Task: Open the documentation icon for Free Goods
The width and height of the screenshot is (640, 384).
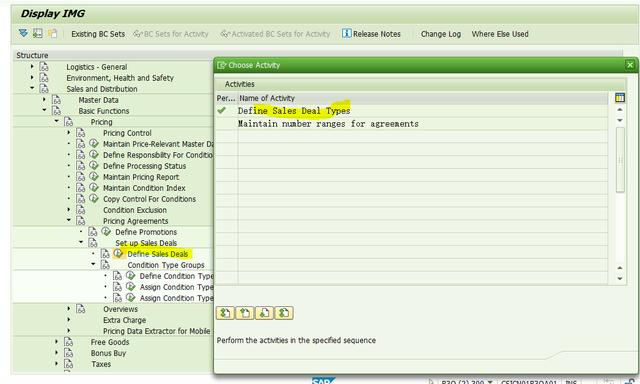Action: coord(69,342)
